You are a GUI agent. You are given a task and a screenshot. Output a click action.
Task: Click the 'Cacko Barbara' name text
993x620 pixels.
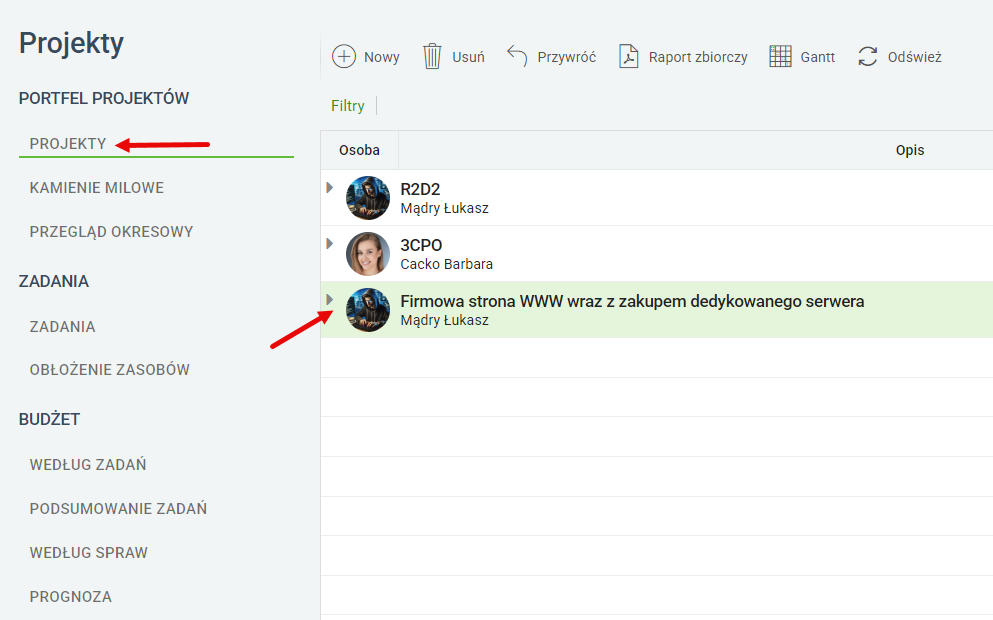tap(446, 264)
